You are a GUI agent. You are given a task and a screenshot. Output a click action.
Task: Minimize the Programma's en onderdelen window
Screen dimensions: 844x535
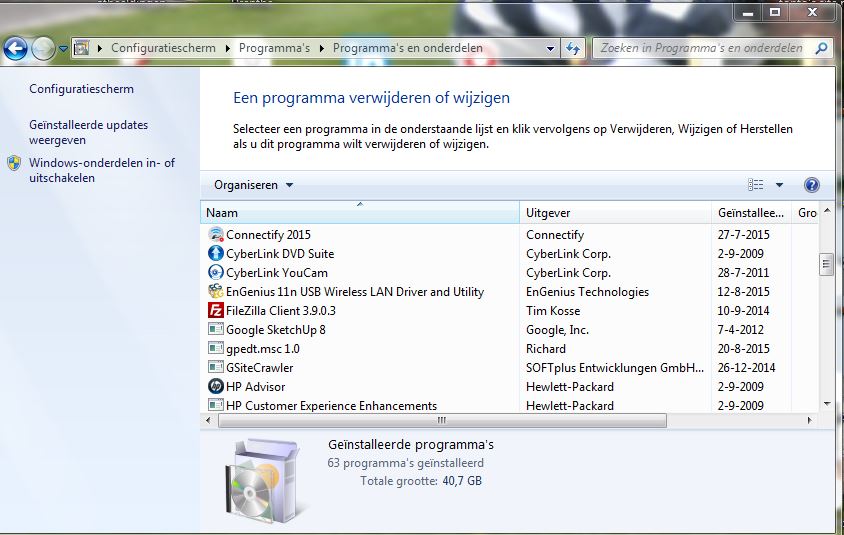(748, 13)
